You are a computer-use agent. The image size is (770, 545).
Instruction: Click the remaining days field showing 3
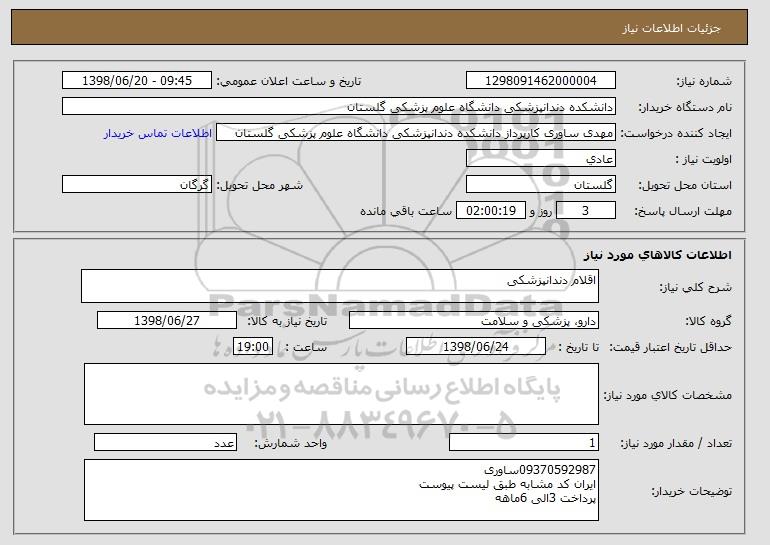coord(585,211)
